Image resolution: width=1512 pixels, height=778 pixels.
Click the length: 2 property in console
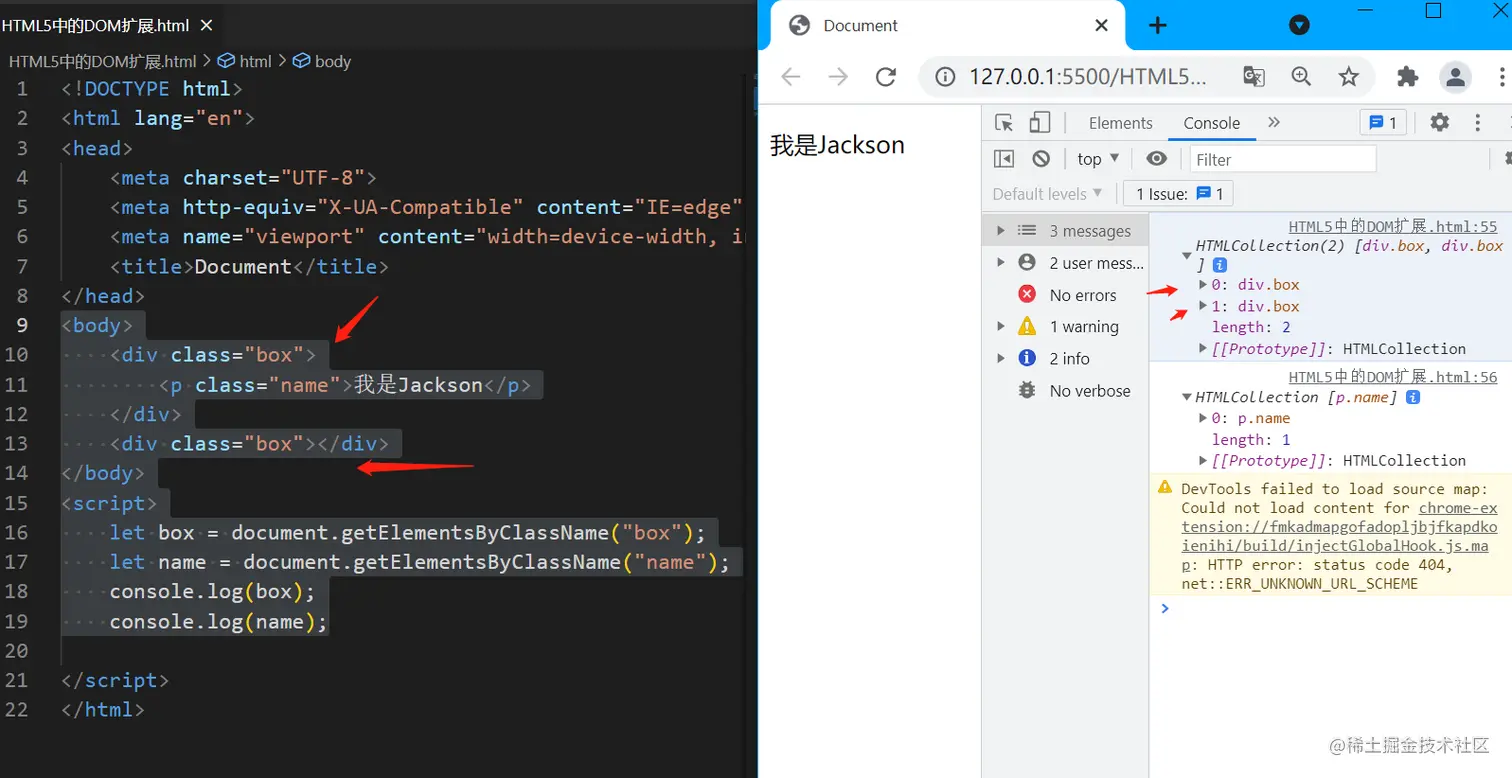coord(1251,327)
